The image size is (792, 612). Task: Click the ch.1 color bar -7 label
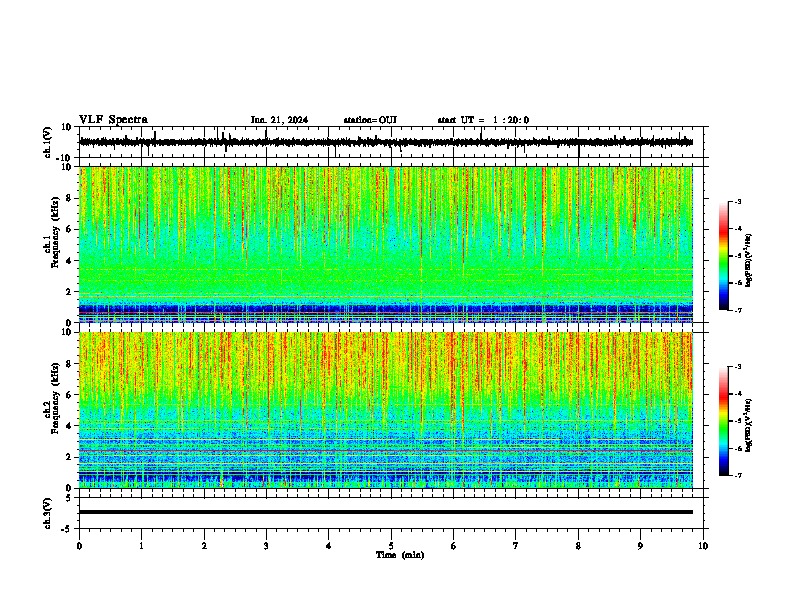click(x=737, y=310)
